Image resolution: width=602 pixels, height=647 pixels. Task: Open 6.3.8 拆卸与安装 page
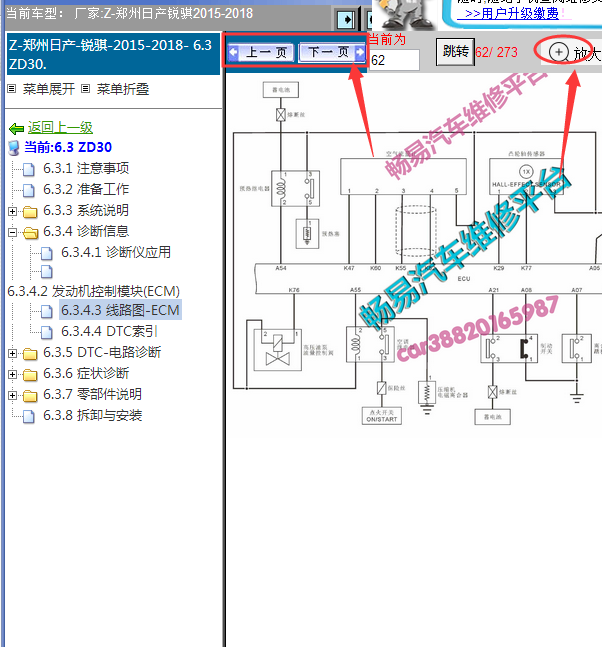click(92, 416)
